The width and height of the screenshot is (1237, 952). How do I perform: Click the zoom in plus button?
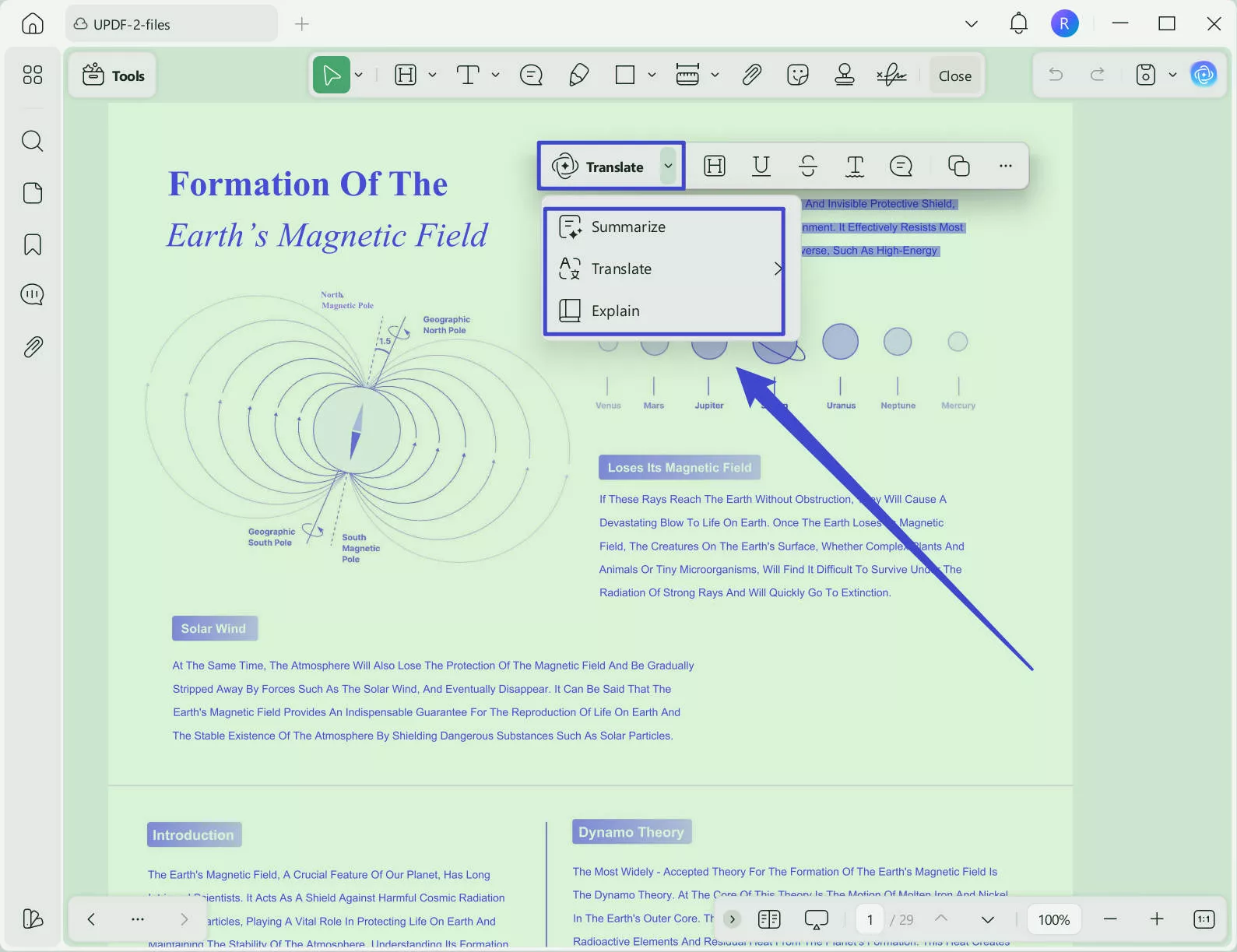coord(1157,919)
